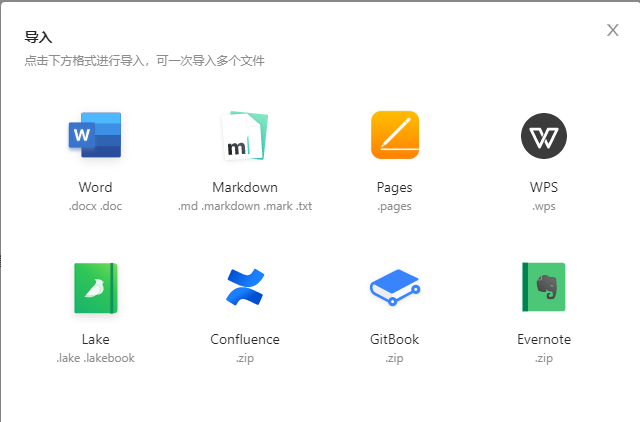640x422 pixels.
Task: Click the .md .markdown .mark .txt text
Action: click(x=245, y=206)
